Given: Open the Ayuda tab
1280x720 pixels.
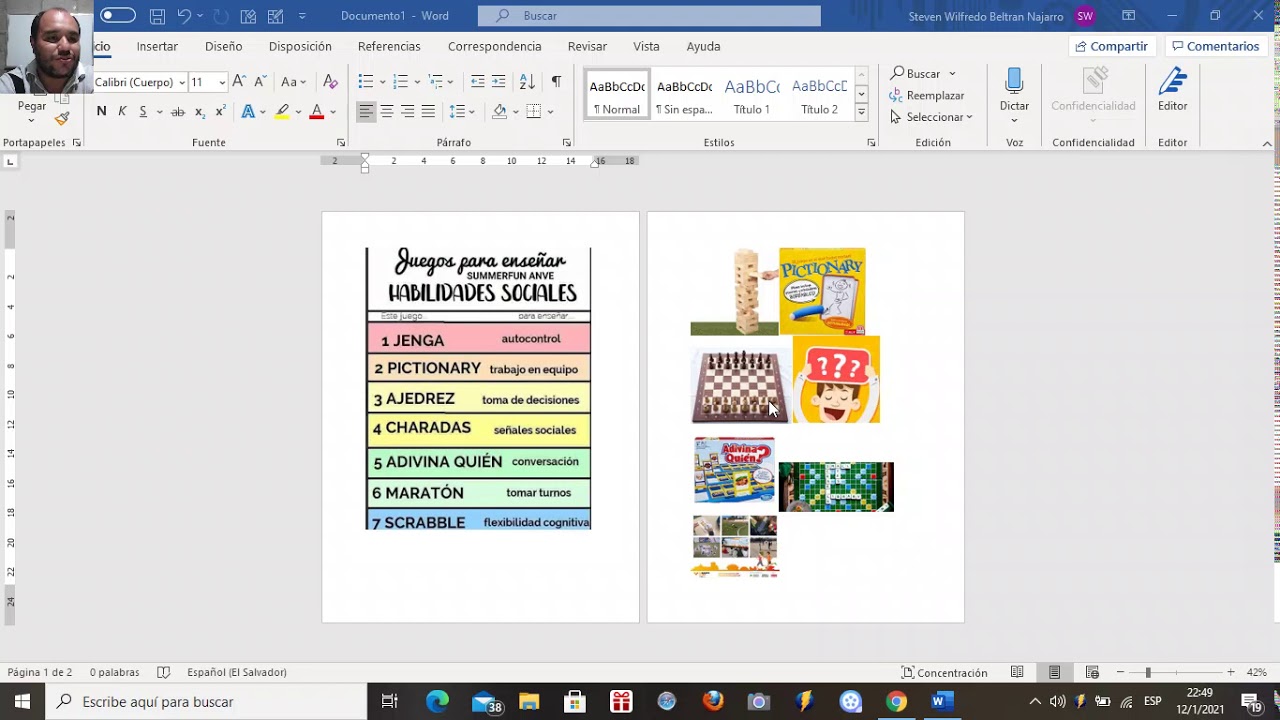Looking at the screenshot, I should (703, 46).
